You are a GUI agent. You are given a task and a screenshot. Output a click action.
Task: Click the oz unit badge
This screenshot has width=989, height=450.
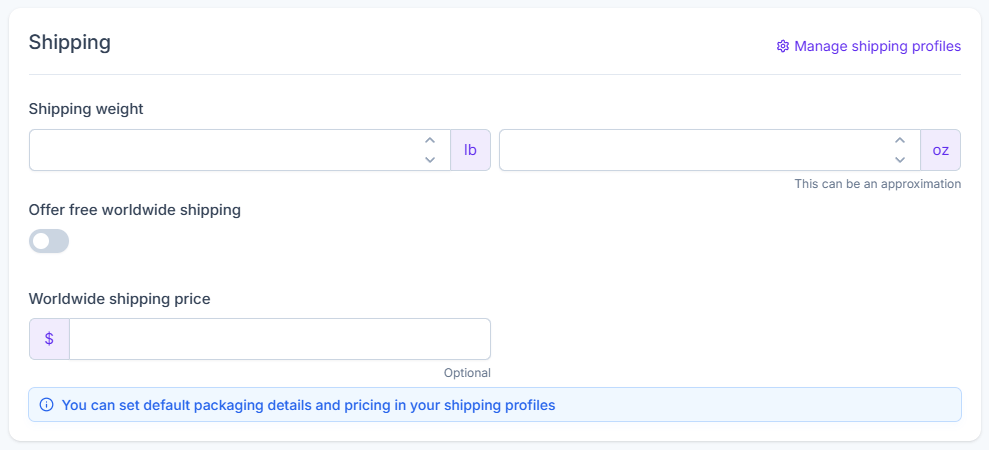tap(940, 150)
